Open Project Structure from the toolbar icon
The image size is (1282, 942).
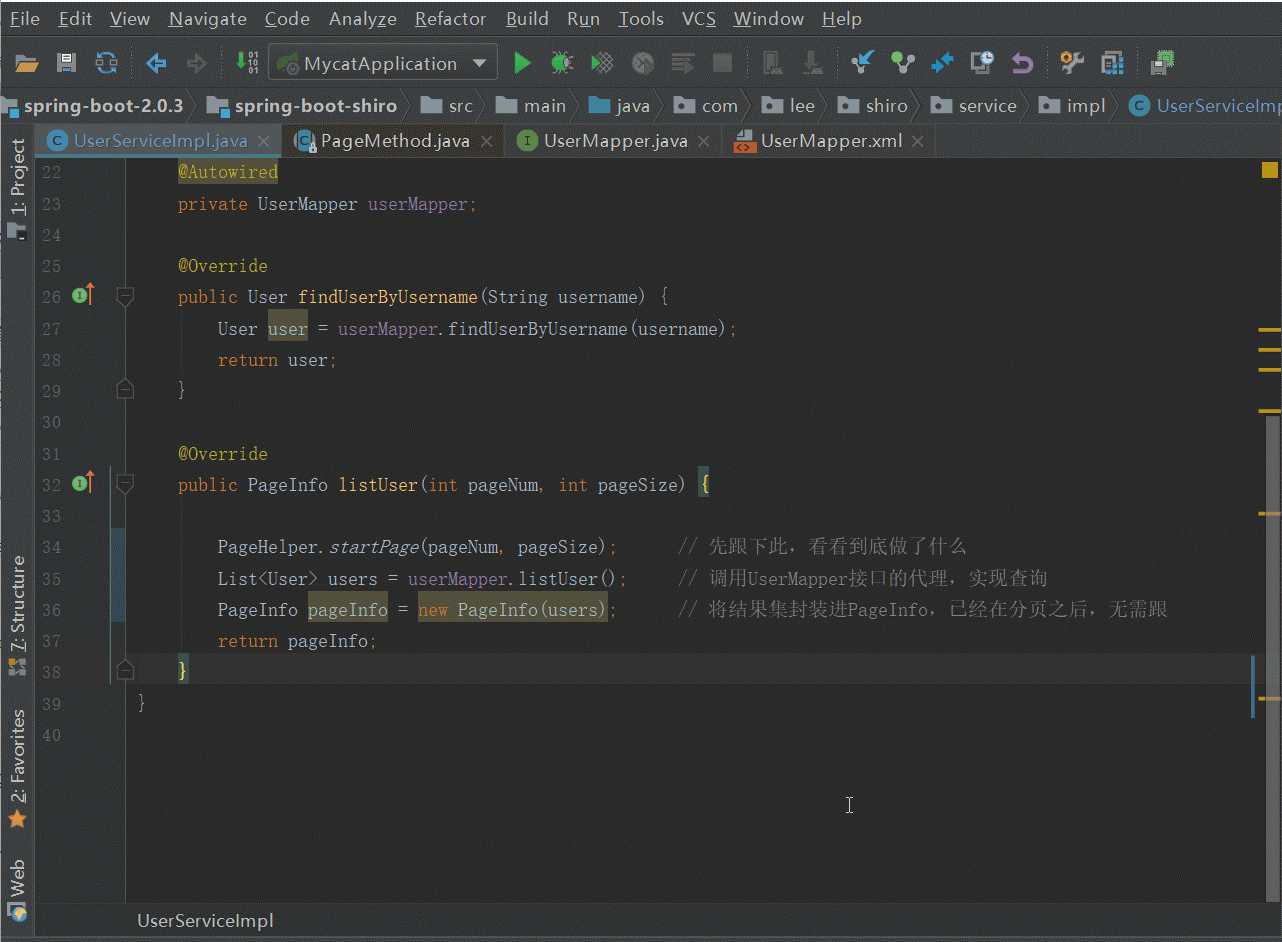point(1112,64)
